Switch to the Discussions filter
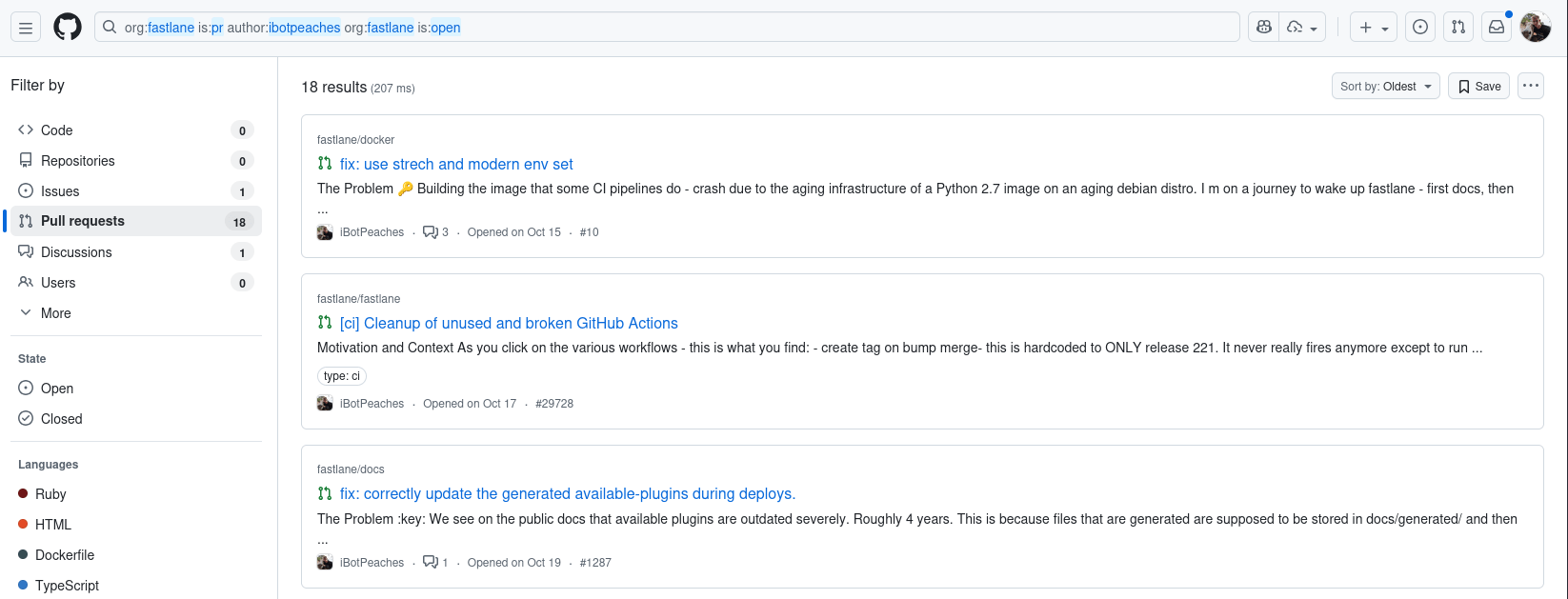 [x=76, y=252]
